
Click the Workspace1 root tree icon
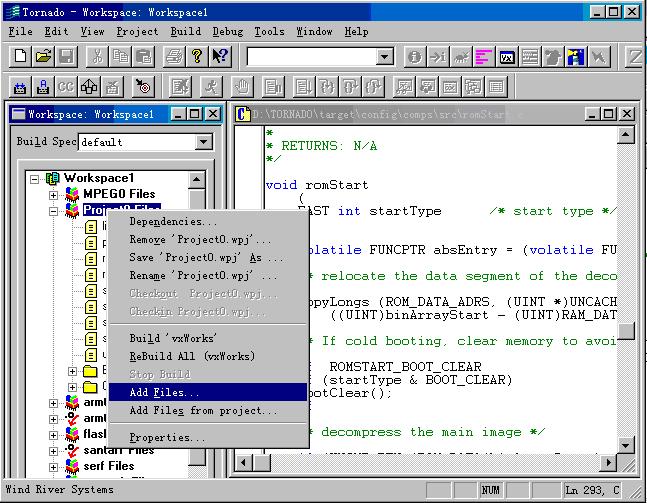pos(53,178)
